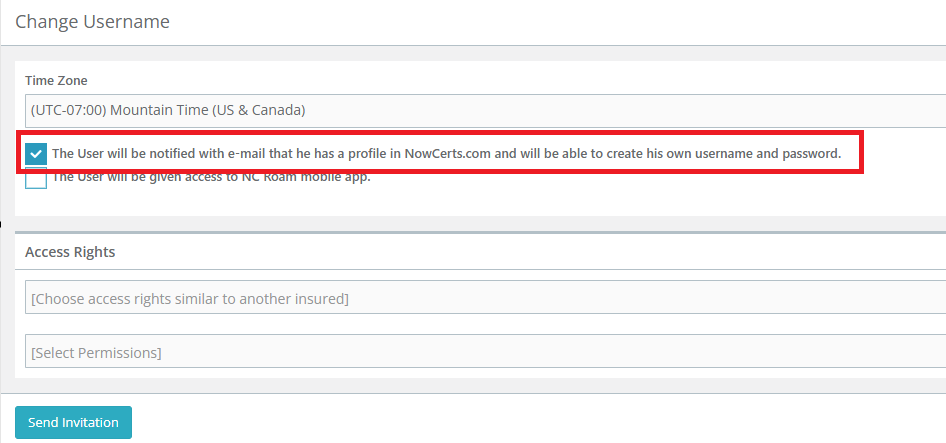Viewport: 946px width, 443px height.
Task: Uncheck the e-mail notification checkbox
Action: pyautogui.click(x=36, y=154)
